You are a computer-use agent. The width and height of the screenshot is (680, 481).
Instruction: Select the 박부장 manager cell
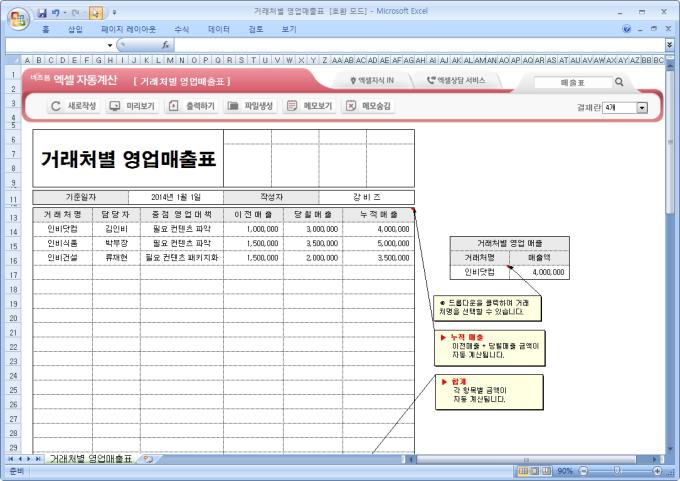tap(116, 243)
